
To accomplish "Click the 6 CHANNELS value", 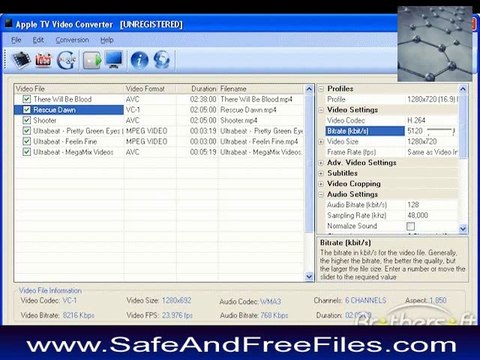I will [x=366, y=300].
